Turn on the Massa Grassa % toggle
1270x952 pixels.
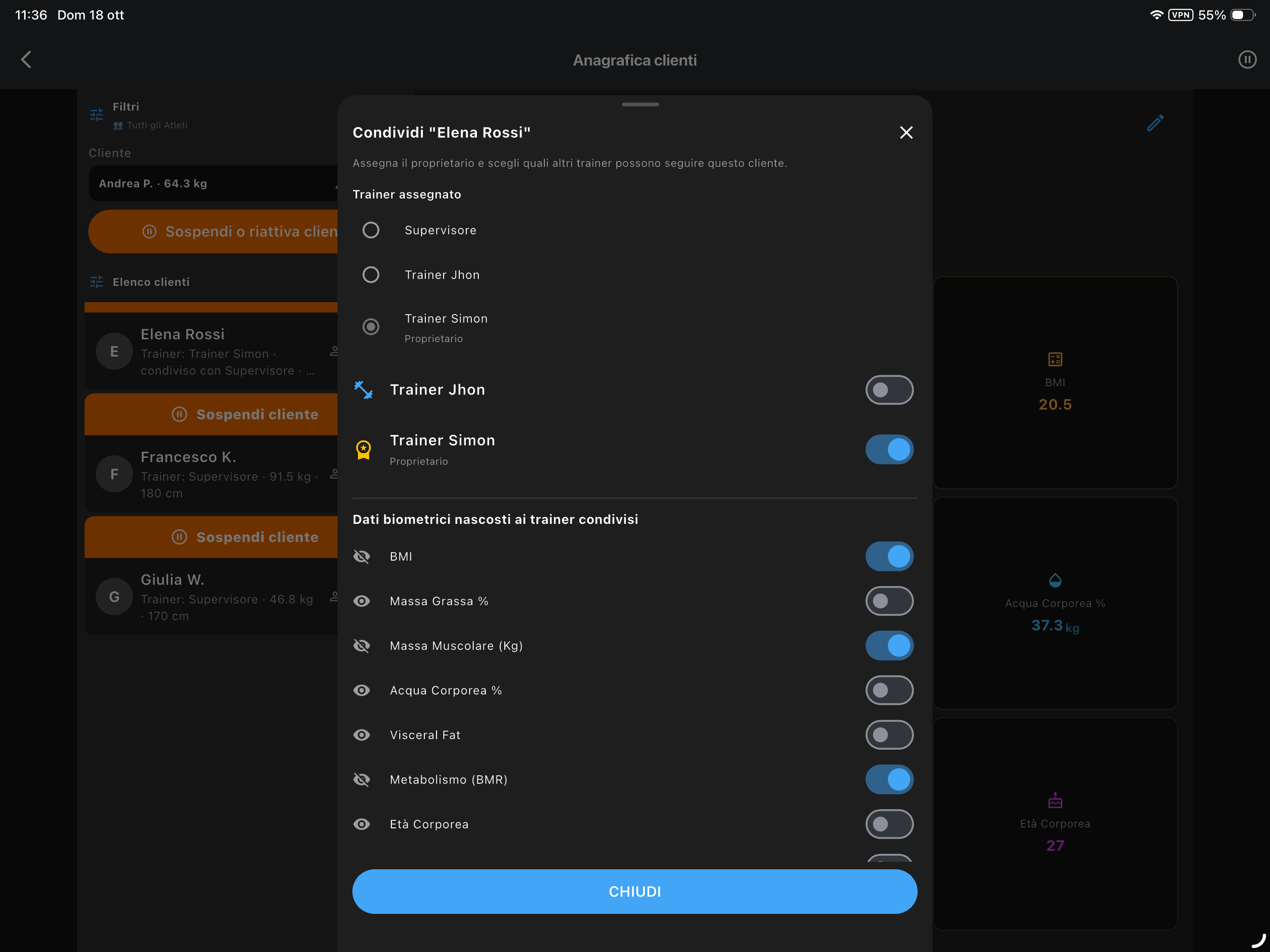click(x=889, y=601)
